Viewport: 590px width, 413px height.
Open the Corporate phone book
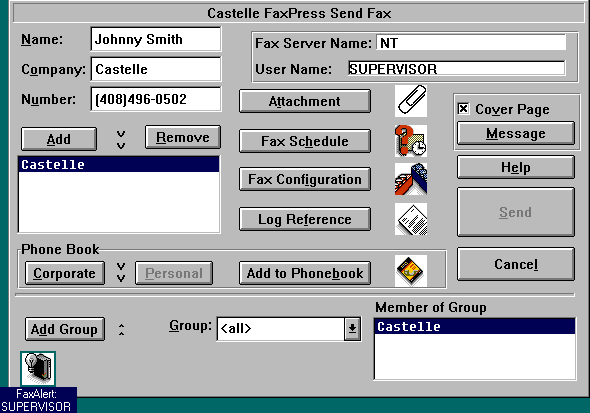click(65, 273)
